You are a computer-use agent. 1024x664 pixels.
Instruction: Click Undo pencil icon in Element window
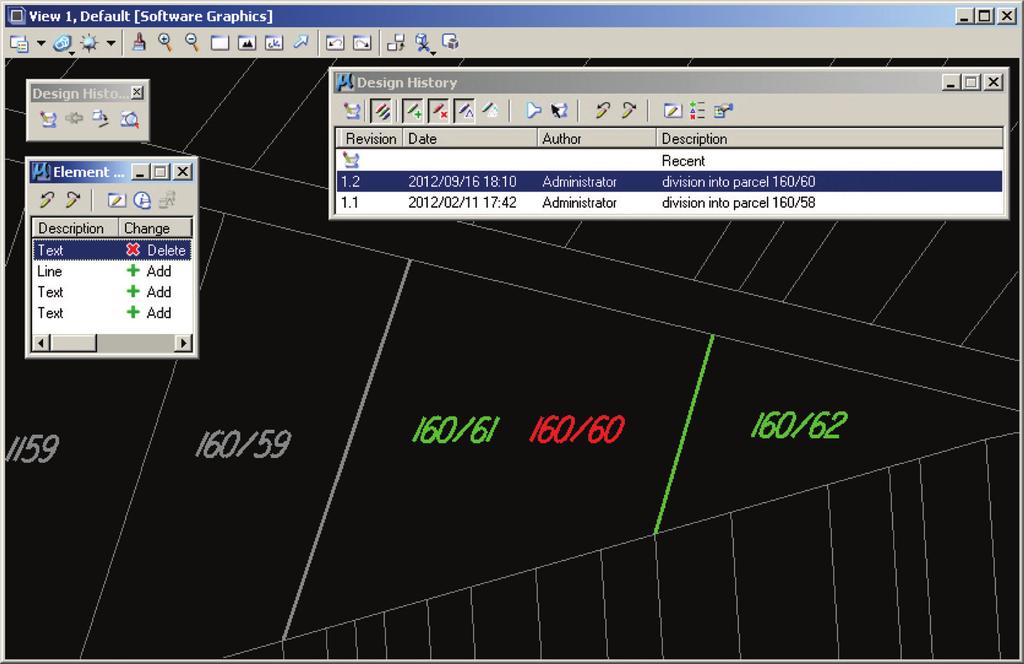pyautogui.click(x=46, y=200)
